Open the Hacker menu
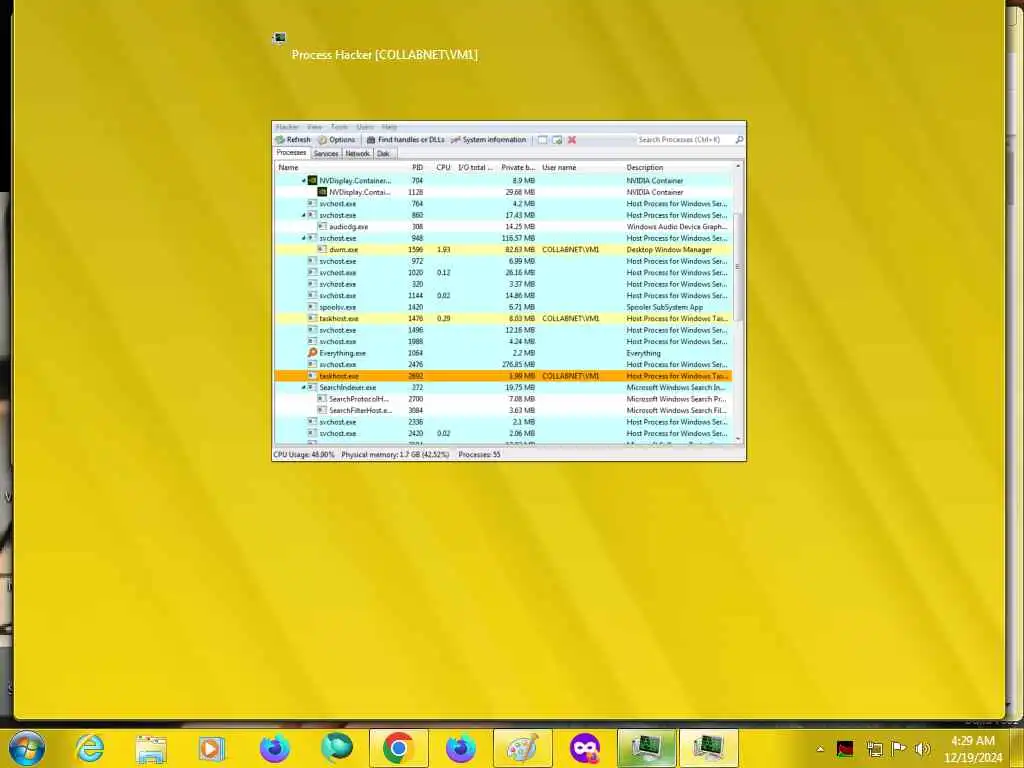The width and height of the screenshot is (1024, 768). coord(287,127)
